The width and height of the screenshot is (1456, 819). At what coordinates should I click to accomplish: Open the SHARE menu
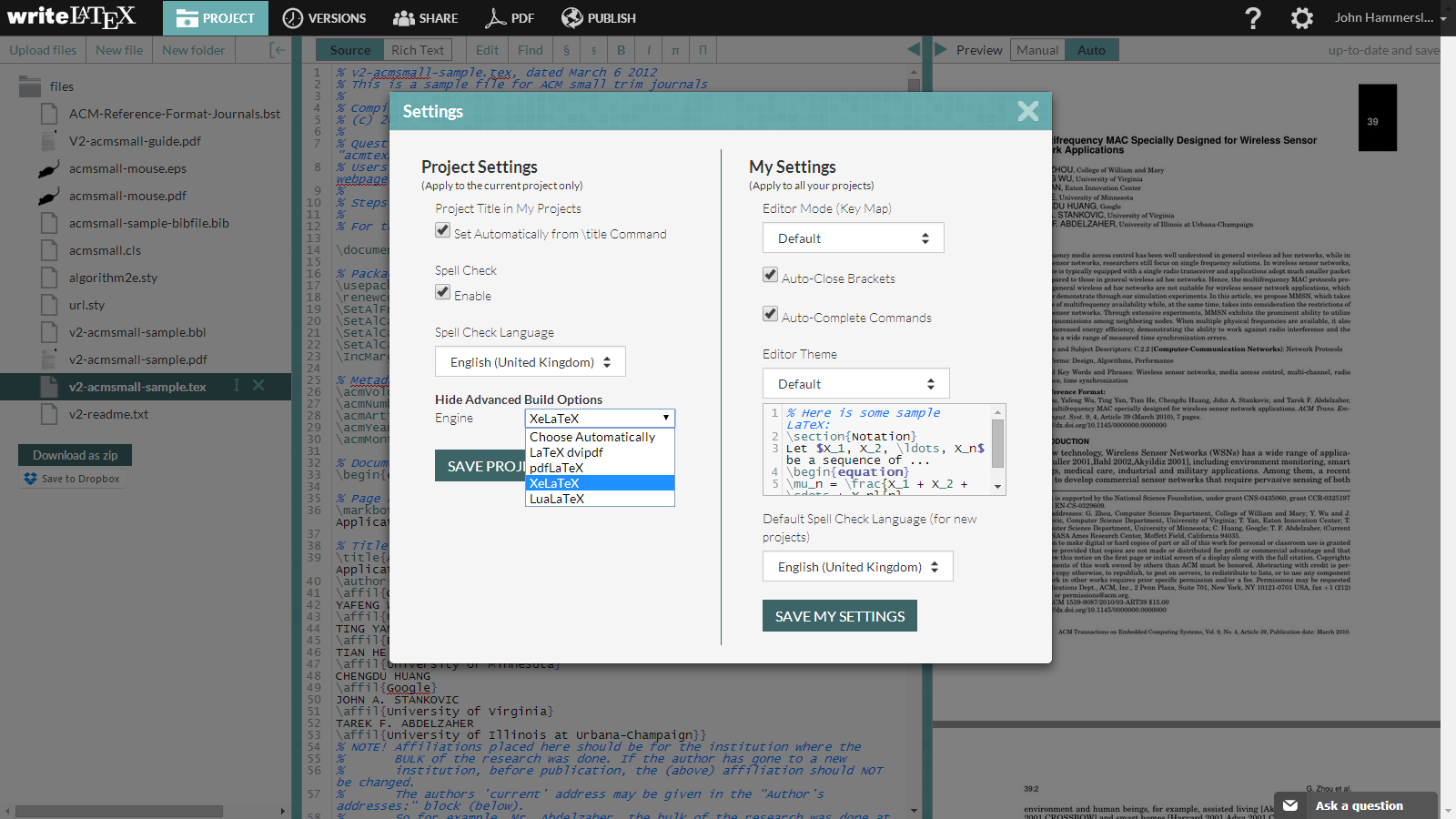pos(426,18)
